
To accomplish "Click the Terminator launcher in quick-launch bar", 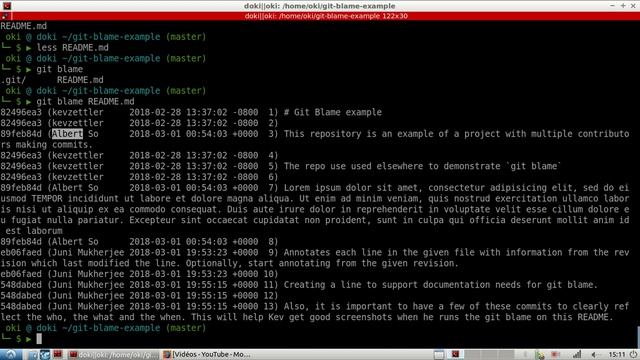I will pyautogui.click(x=57, y=354).
